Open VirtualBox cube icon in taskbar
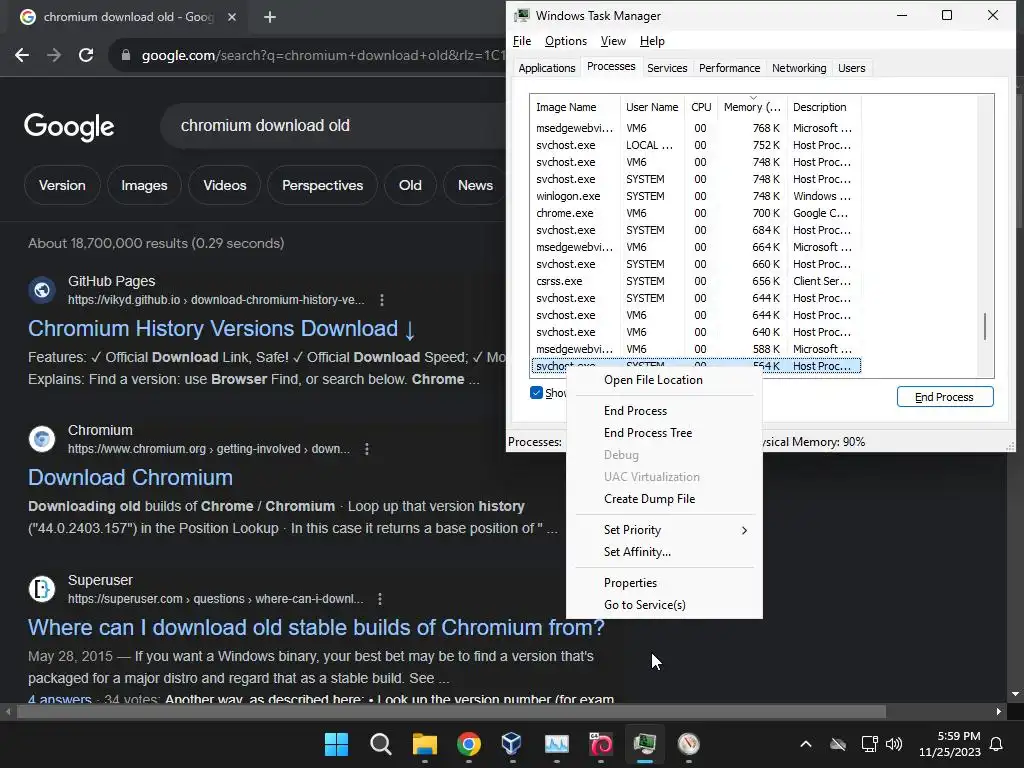The width and height of the screenshot is (1024, 768). tap(512, 744)
